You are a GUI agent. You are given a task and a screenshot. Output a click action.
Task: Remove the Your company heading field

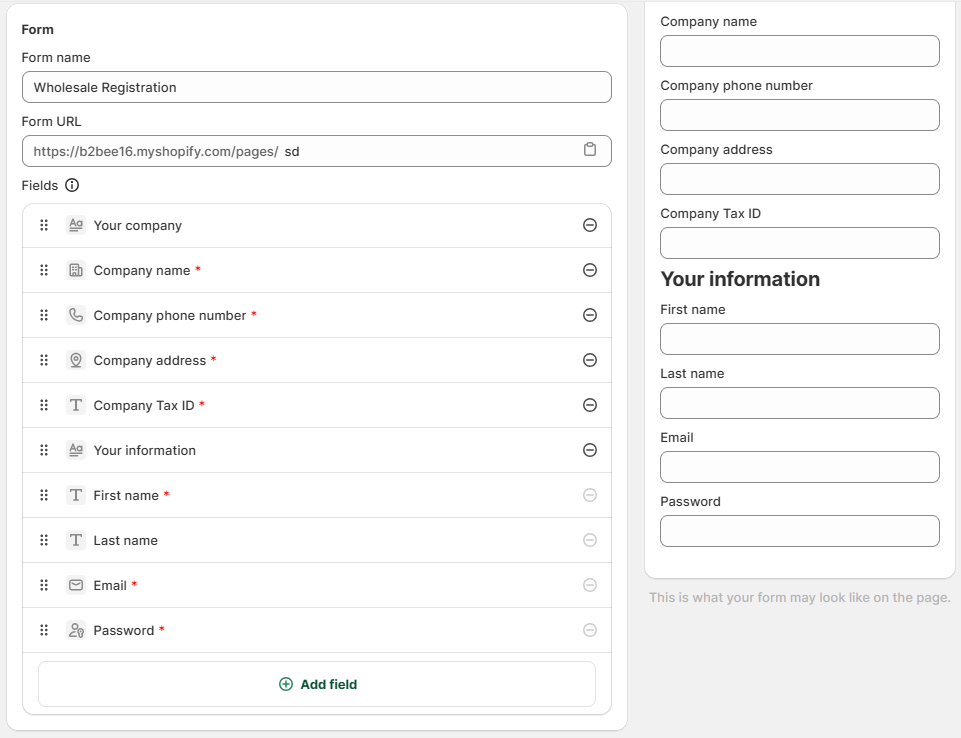(x=590, y=225)
